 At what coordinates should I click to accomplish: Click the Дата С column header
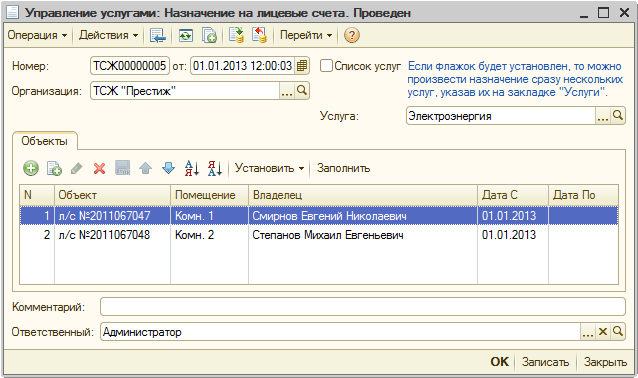(x=513, y=195)
